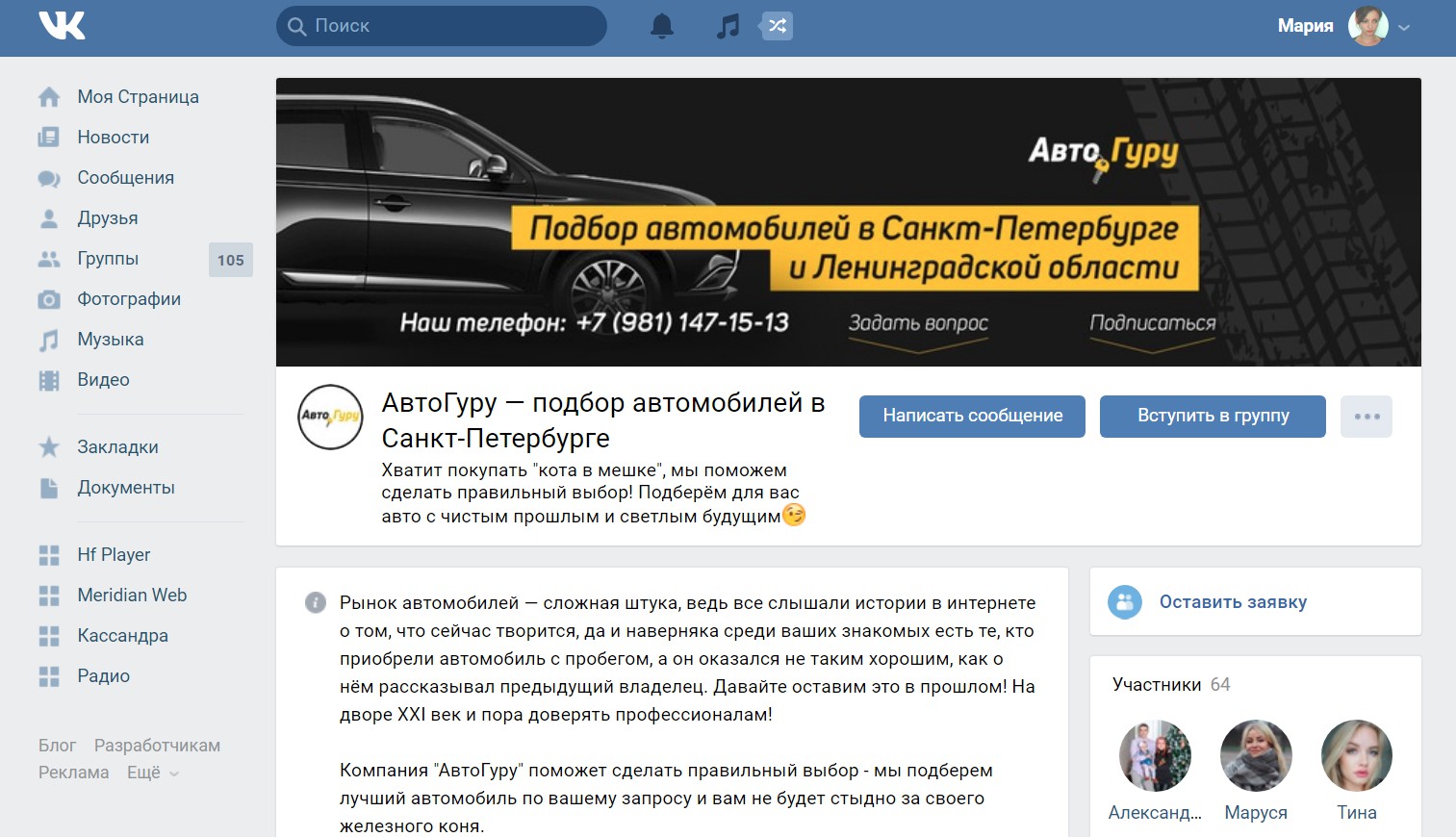Screen dimensions: 1456x837
Task: Launch Hf Player app
Action: 114,555
